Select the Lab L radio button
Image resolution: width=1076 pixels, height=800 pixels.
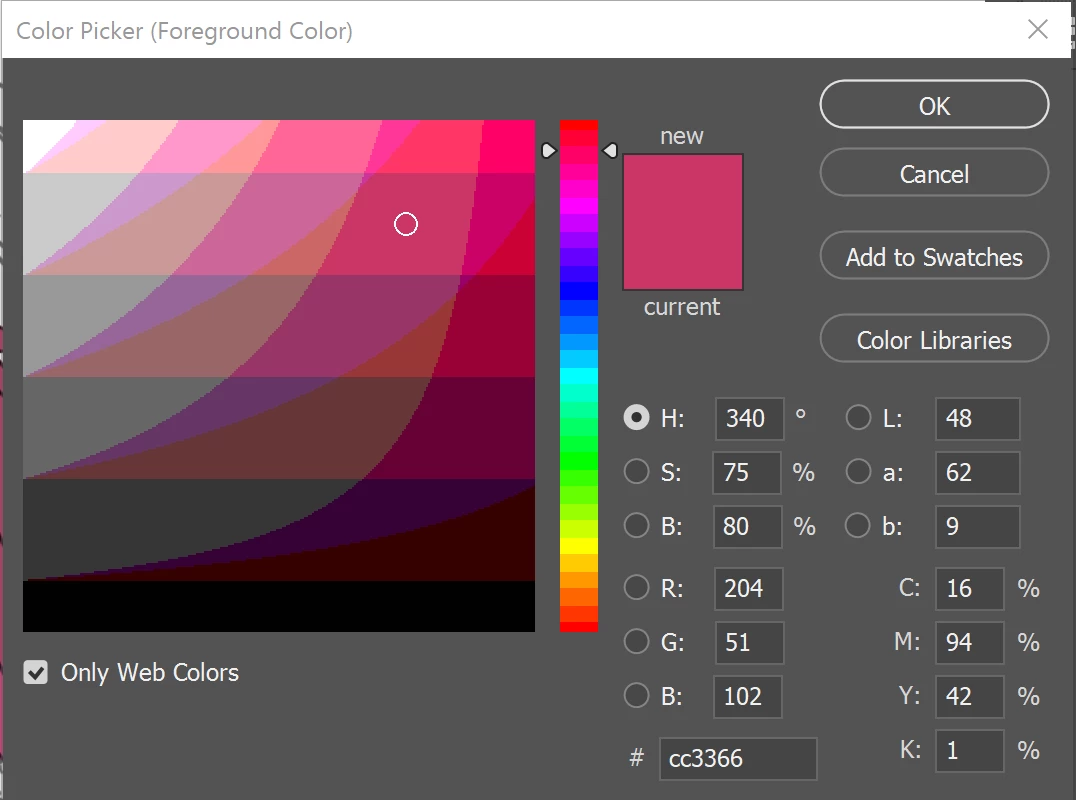[x=858, y=417]
